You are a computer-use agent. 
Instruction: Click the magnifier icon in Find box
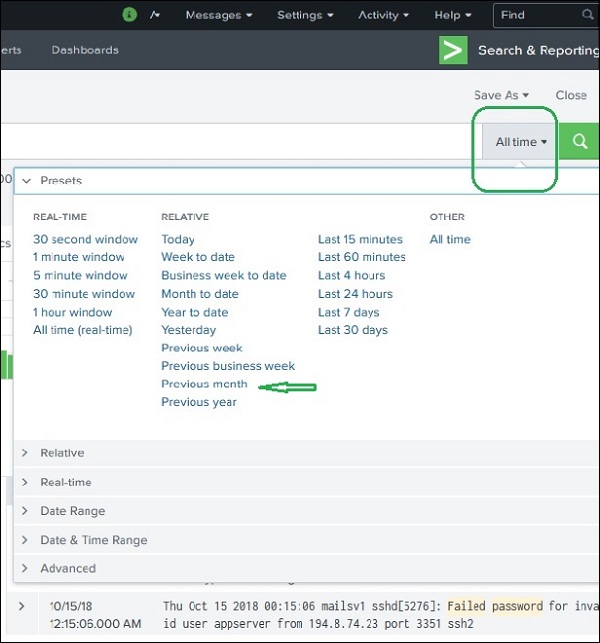click(x=585, y=15)
